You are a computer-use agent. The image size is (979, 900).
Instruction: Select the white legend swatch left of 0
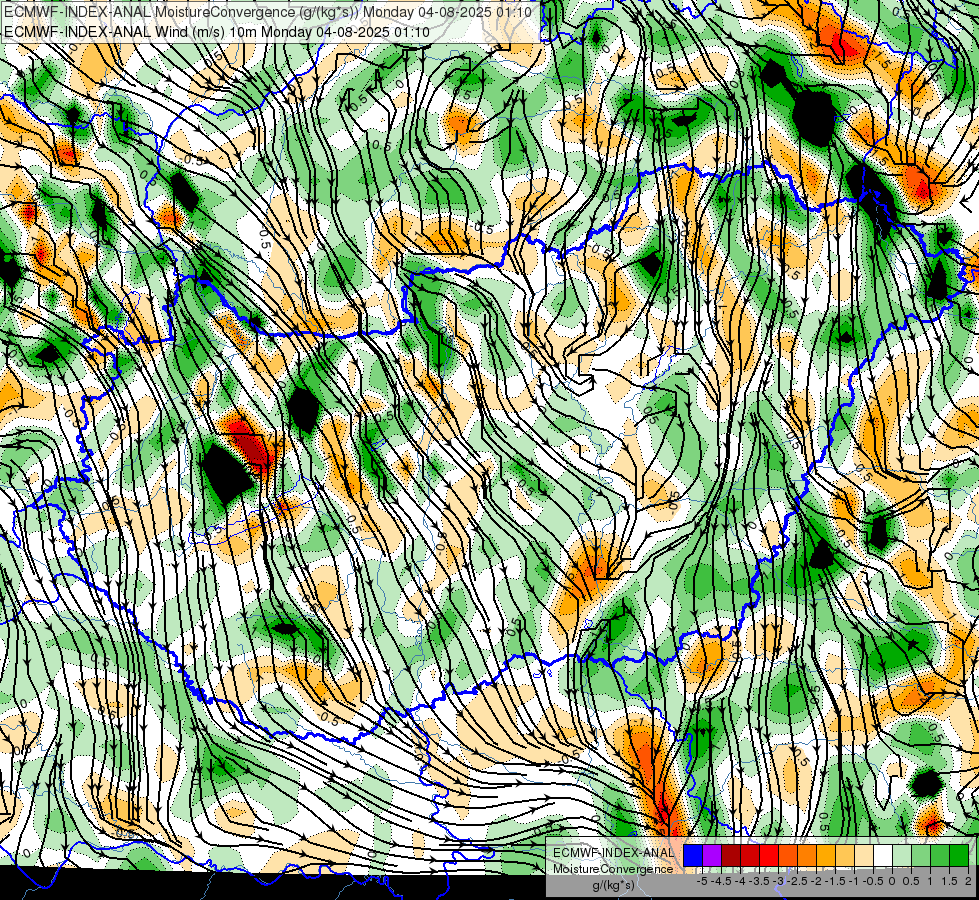pos(883,855)
